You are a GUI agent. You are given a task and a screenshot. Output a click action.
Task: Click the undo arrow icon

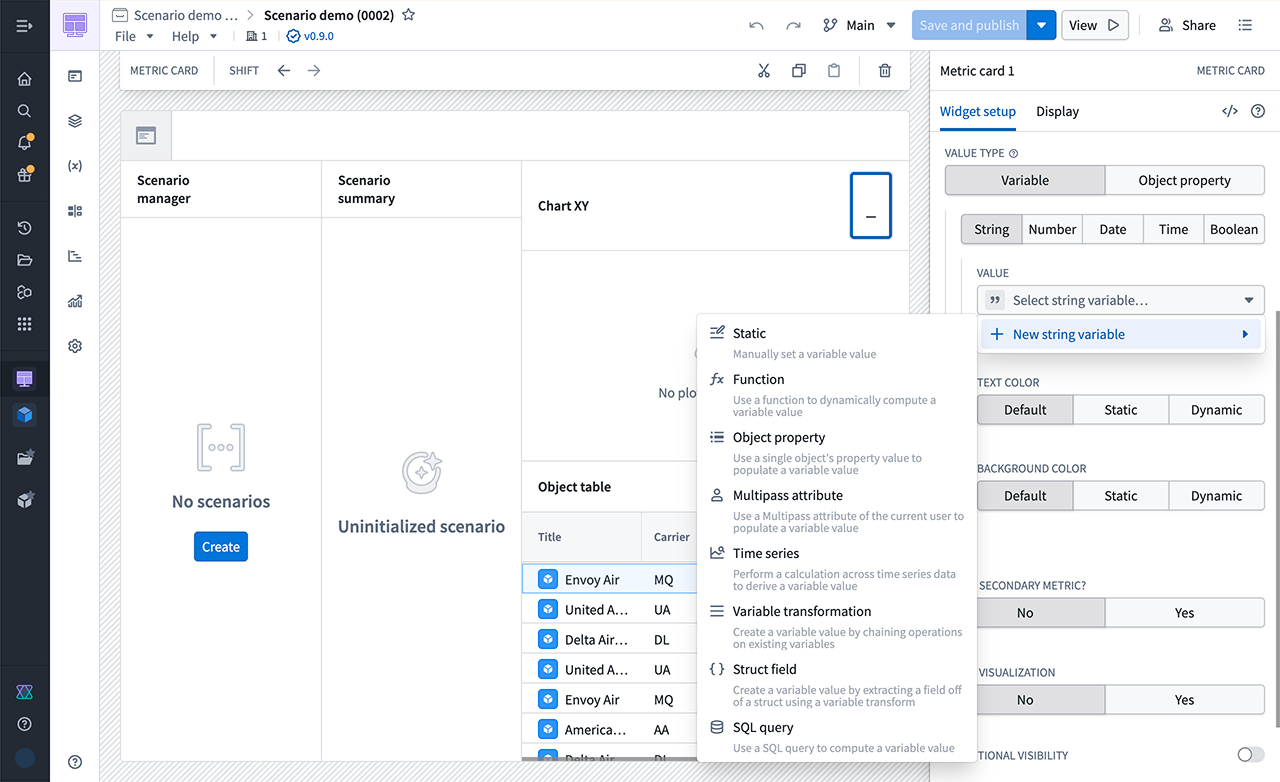[x=756, y=25]
